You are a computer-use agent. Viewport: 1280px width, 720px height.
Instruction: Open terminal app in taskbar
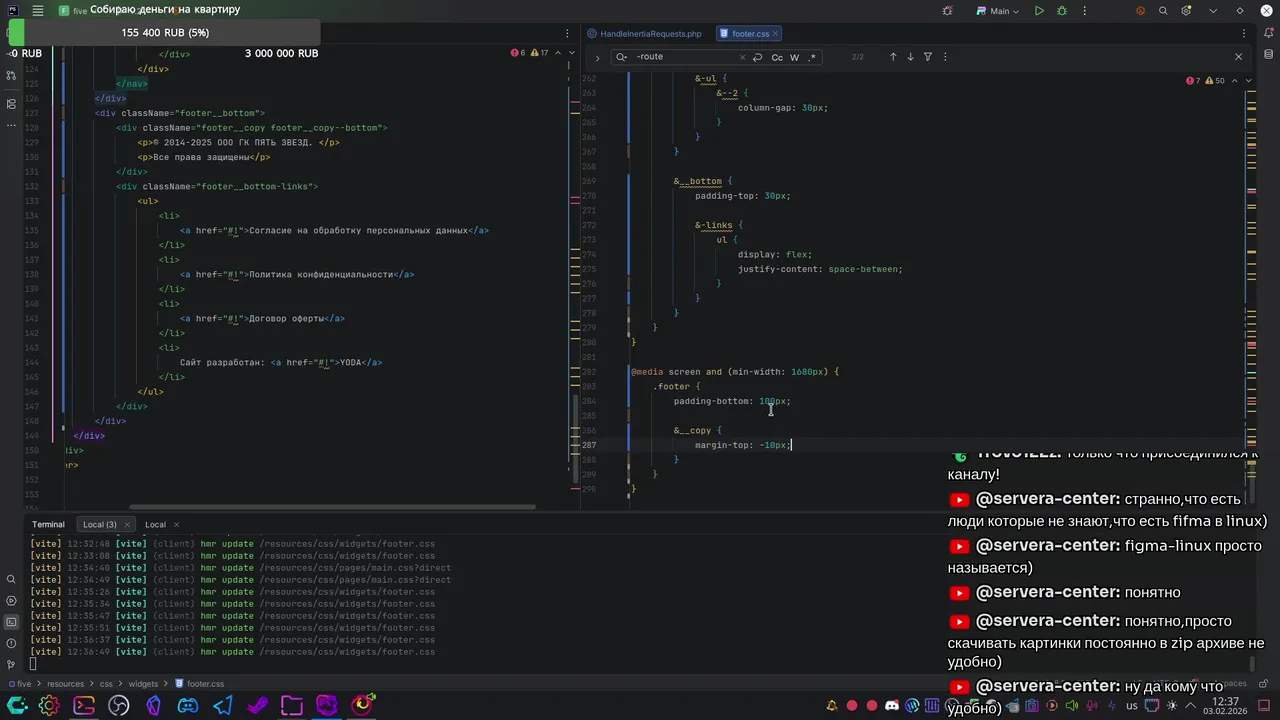84,706
